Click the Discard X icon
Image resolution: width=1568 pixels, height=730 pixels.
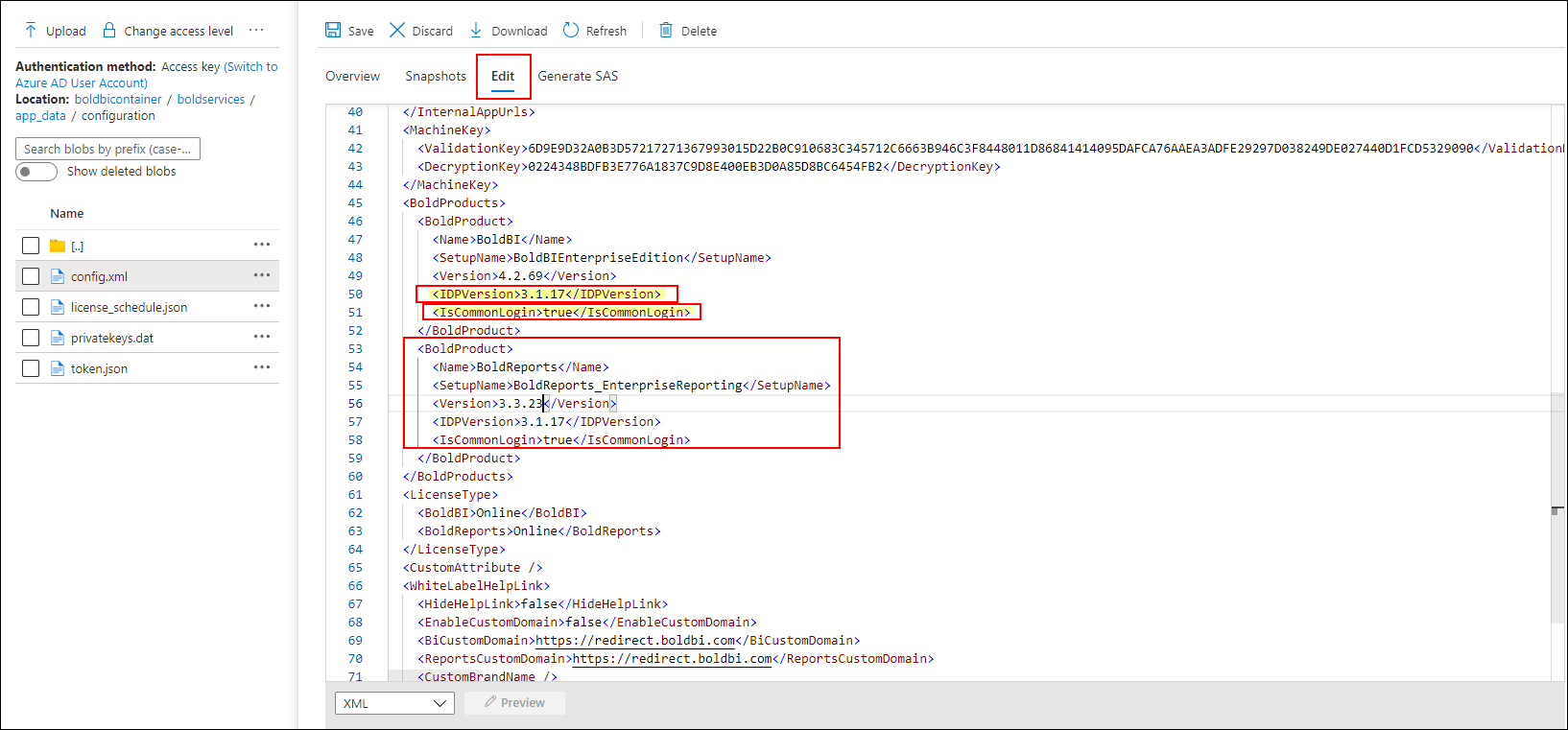pyautogui.click(x=397, y=30)
